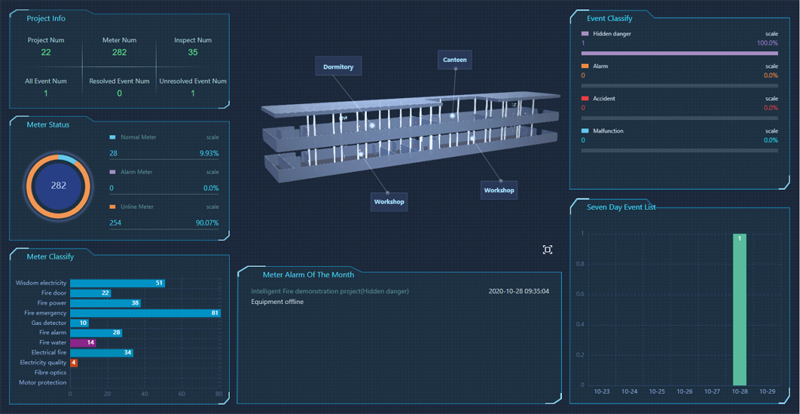Click the Meter Num value 282

point(119,52)
